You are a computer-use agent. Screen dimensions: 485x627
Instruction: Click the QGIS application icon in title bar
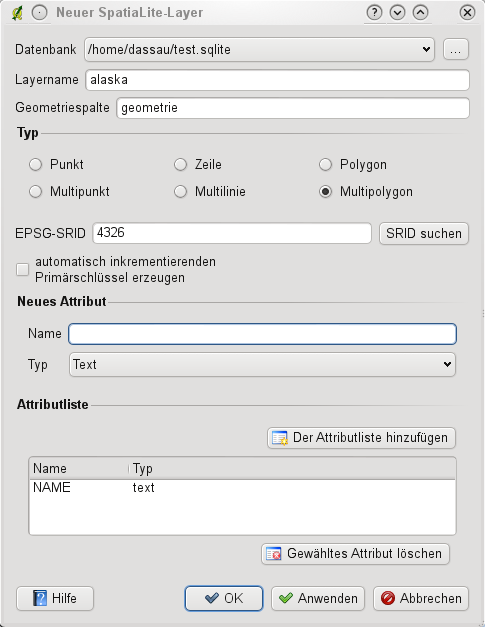click(17, 13)
